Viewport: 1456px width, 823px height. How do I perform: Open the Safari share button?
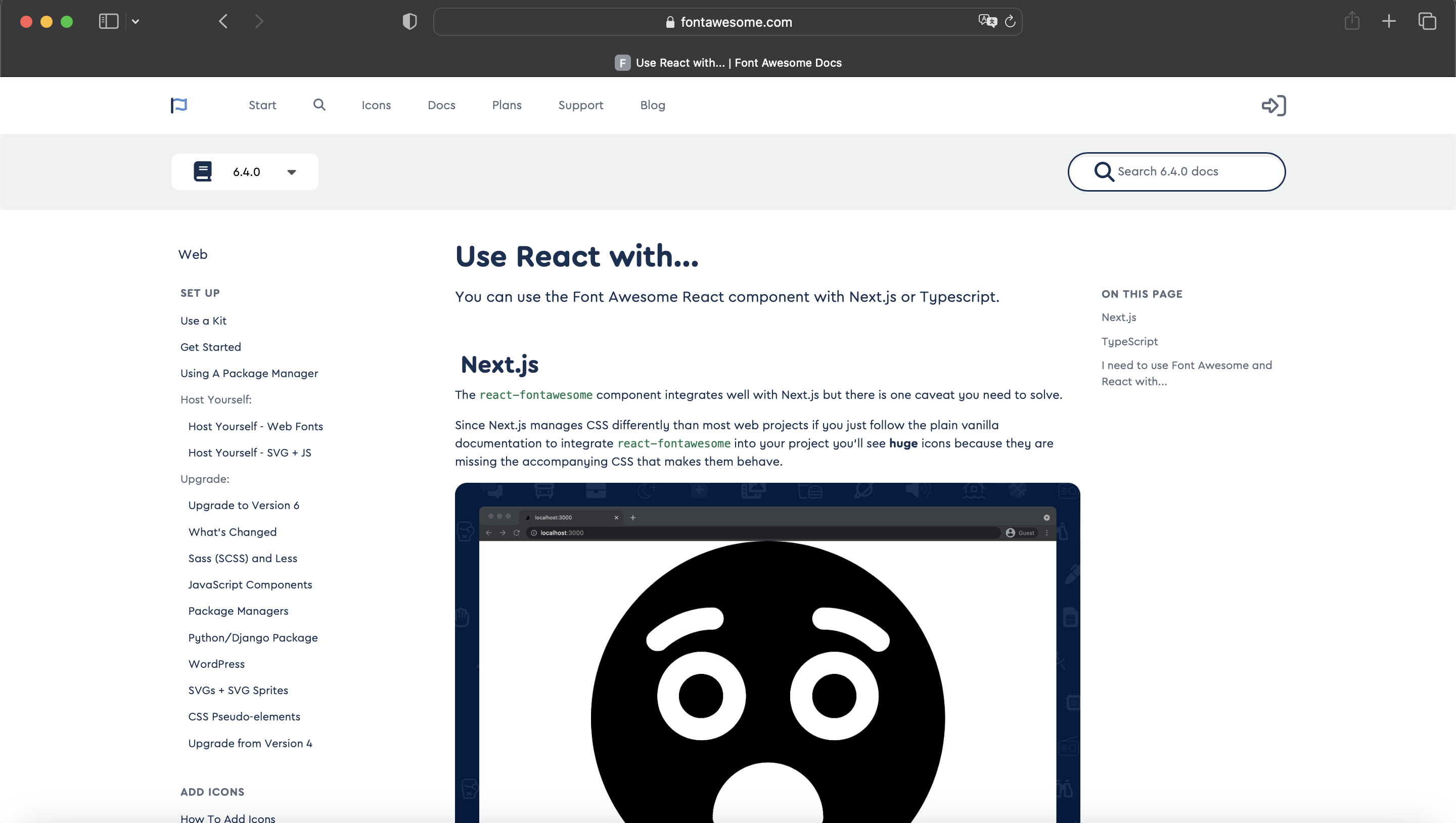(x=1352, y=21)
